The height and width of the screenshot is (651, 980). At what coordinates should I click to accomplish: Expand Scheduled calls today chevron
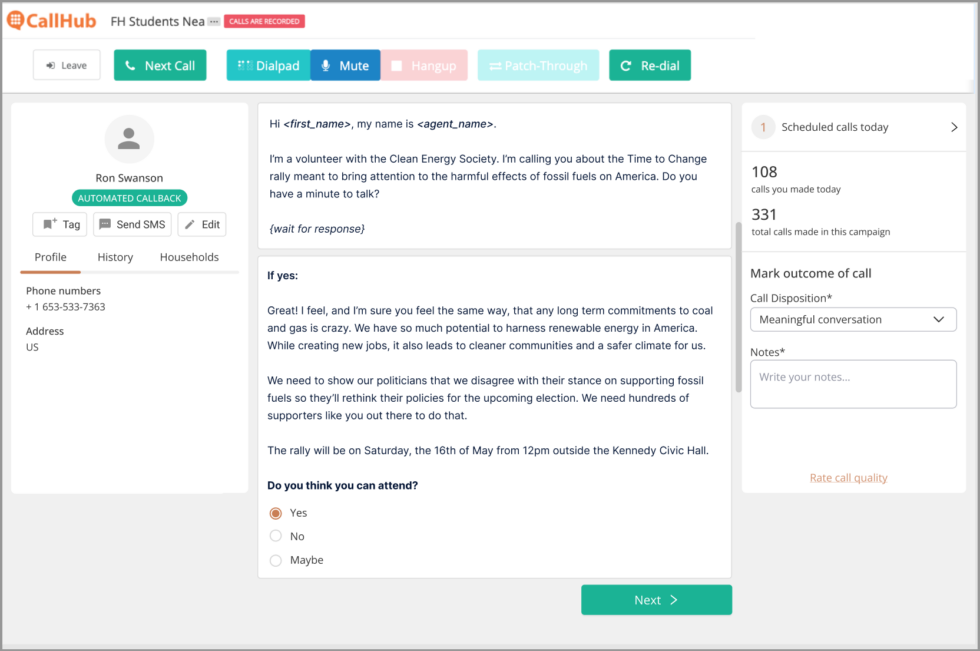coord(954,127)
